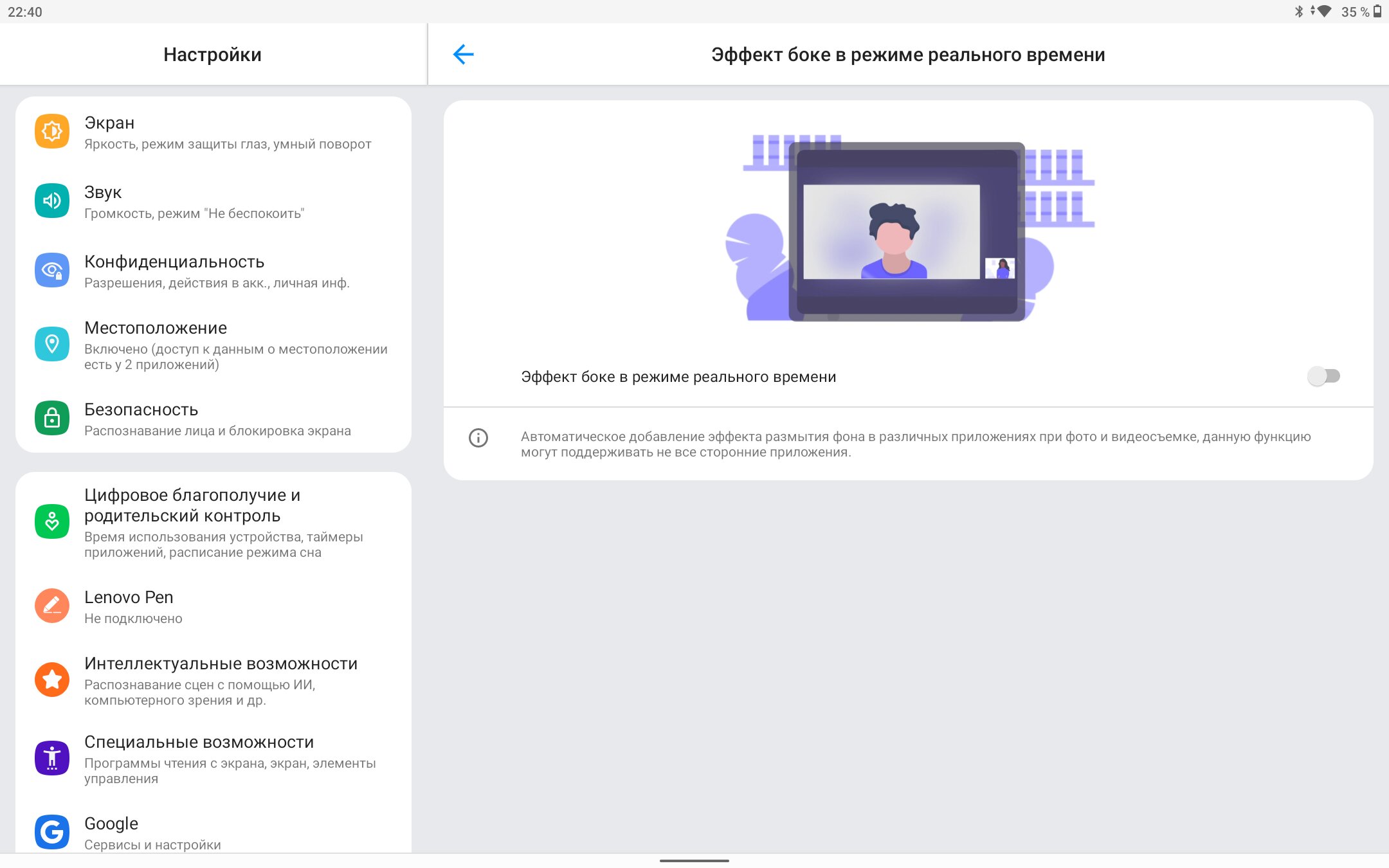Image resolution: width=1389 pixels, height=868 pixels.
Task: Tap the battery indicator in status bar
Action: pos(1377,11)
